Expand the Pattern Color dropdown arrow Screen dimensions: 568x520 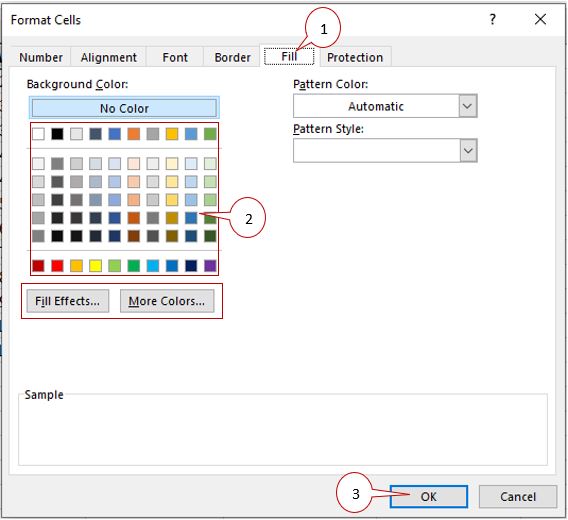(468, 106)
